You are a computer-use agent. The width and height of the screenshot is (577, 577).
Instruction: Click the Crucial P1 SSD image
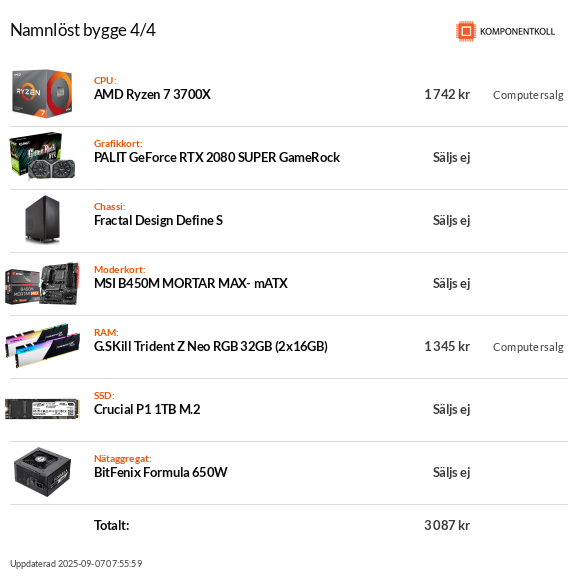[x=42, y=409]
